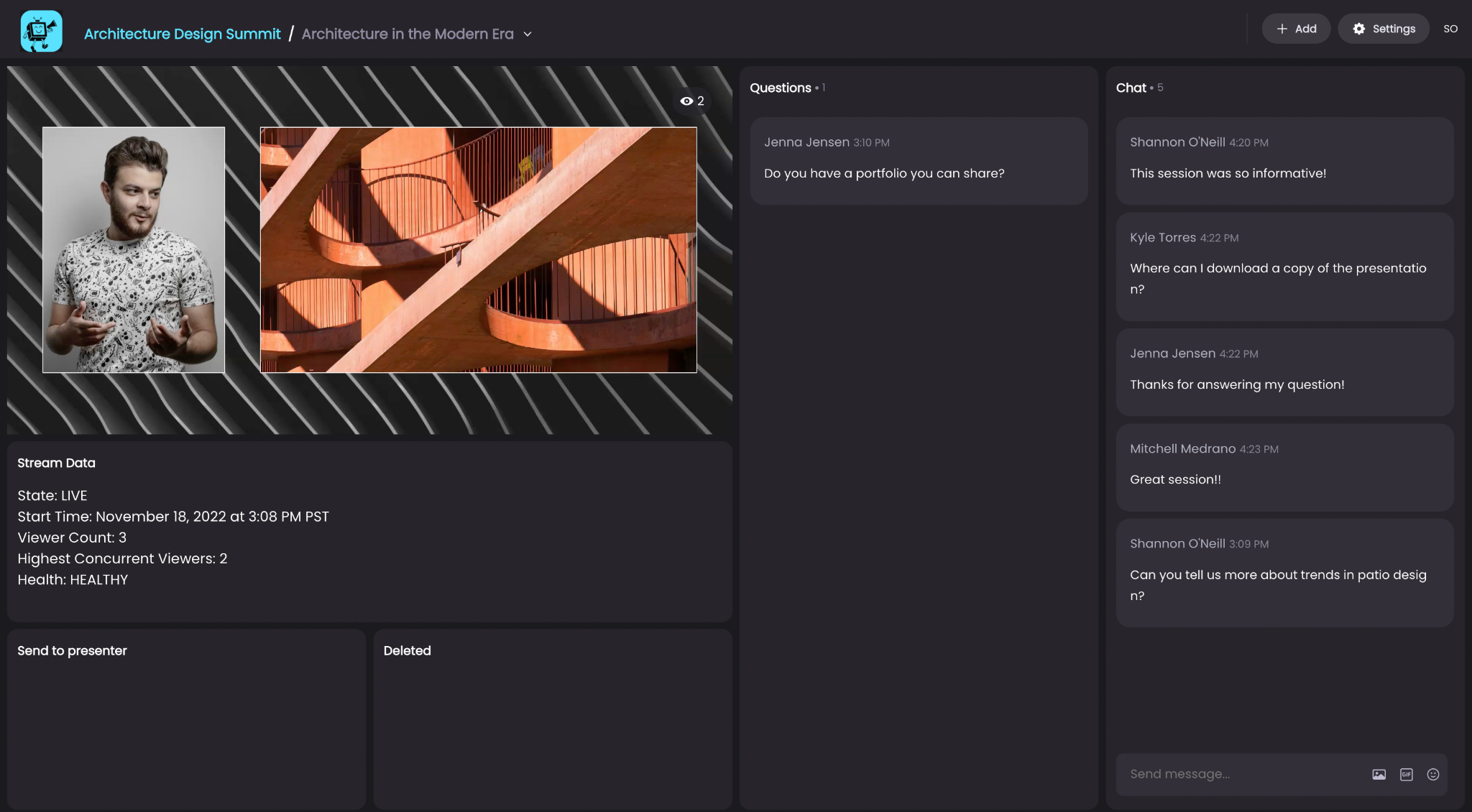1472x812 pixels.
Task: Open the emoji picker smiley icon
Action: (1432, 774)
